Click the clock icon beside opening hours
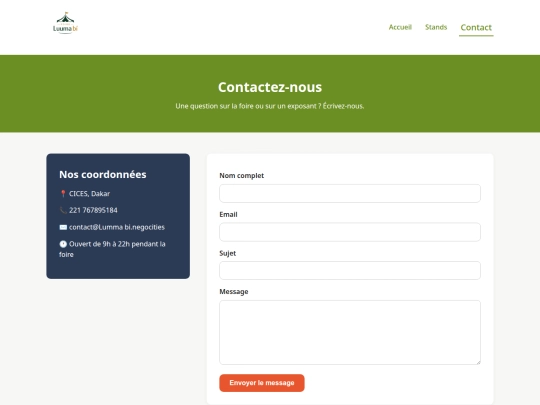Screen dimensions: 540x405 [x=63, y=244]
